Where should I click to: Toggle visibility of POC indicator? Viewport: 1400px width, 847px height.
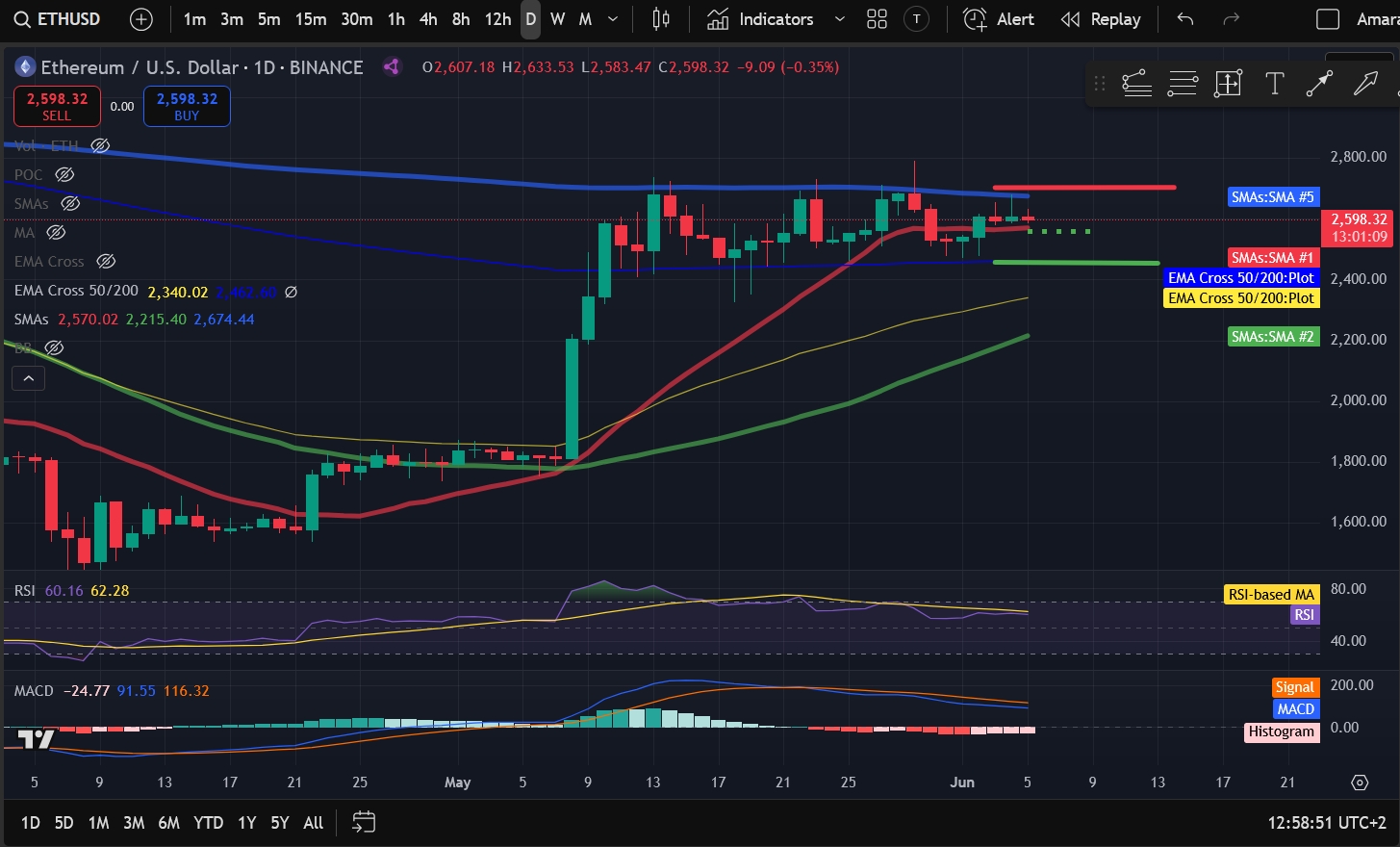[64, 174]
